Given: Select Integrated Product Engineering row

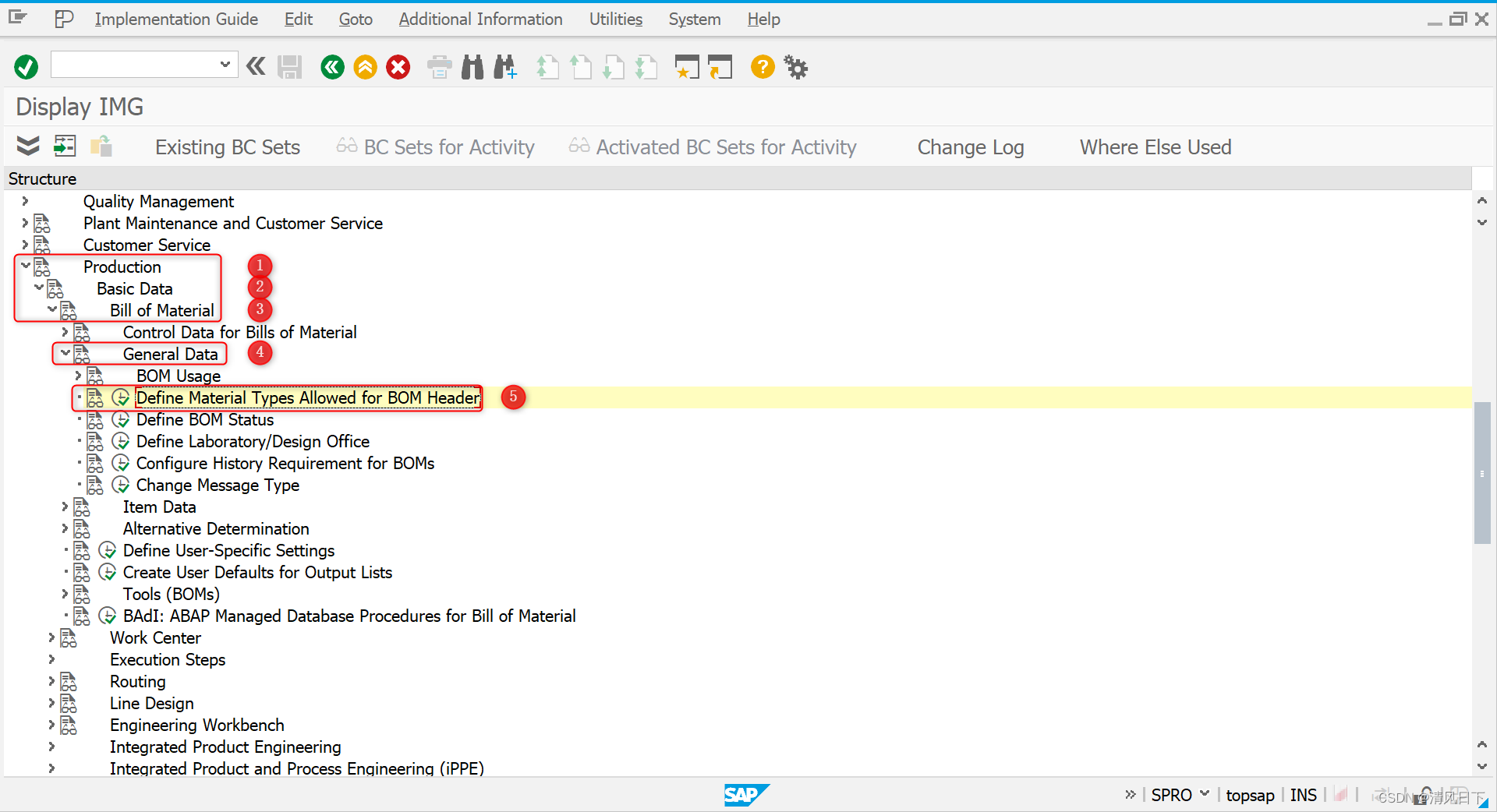Looking at the screenshot, I should (225, 747).
